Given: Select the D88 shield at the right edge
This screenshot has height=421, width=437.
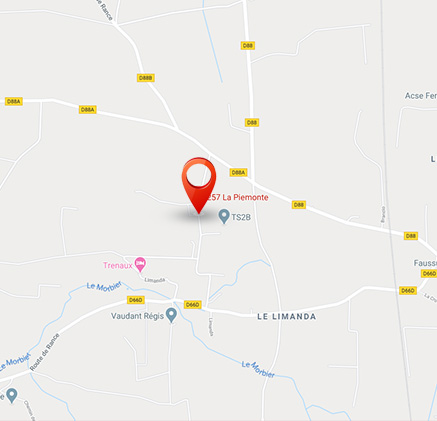Looking at the screenshot, I should click(x=411, y=236).
